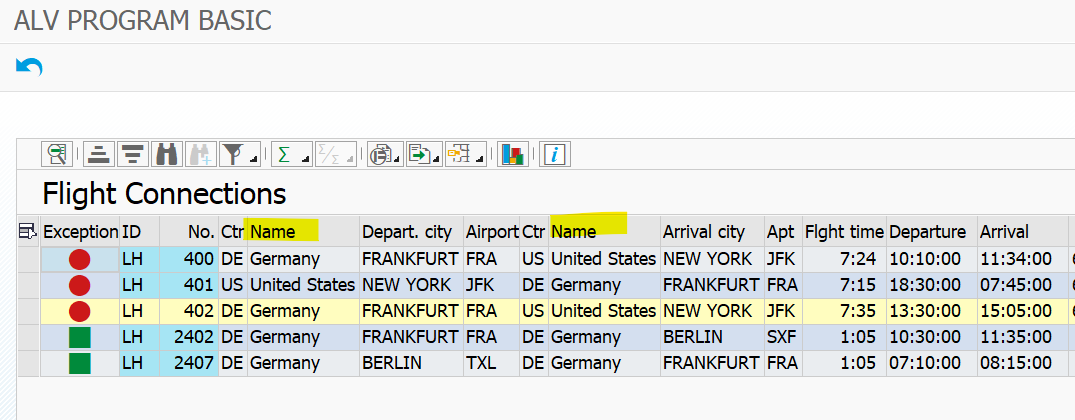Click the arrival time 11:34:00 cell
1075x420 pixels.
pos(1023,259)
